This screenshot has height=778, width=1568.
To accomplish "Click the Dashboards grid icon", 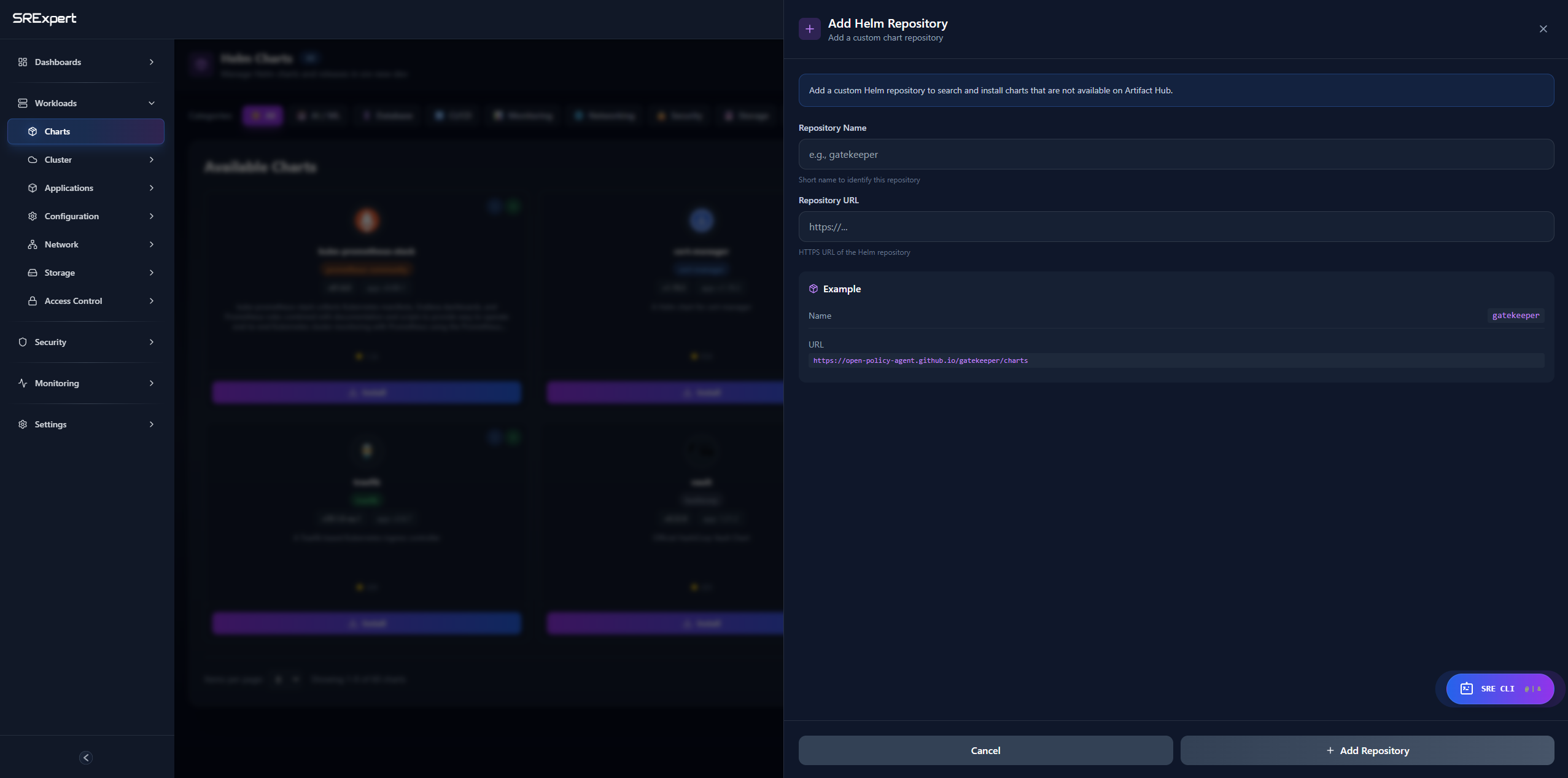I will [23, 62].
